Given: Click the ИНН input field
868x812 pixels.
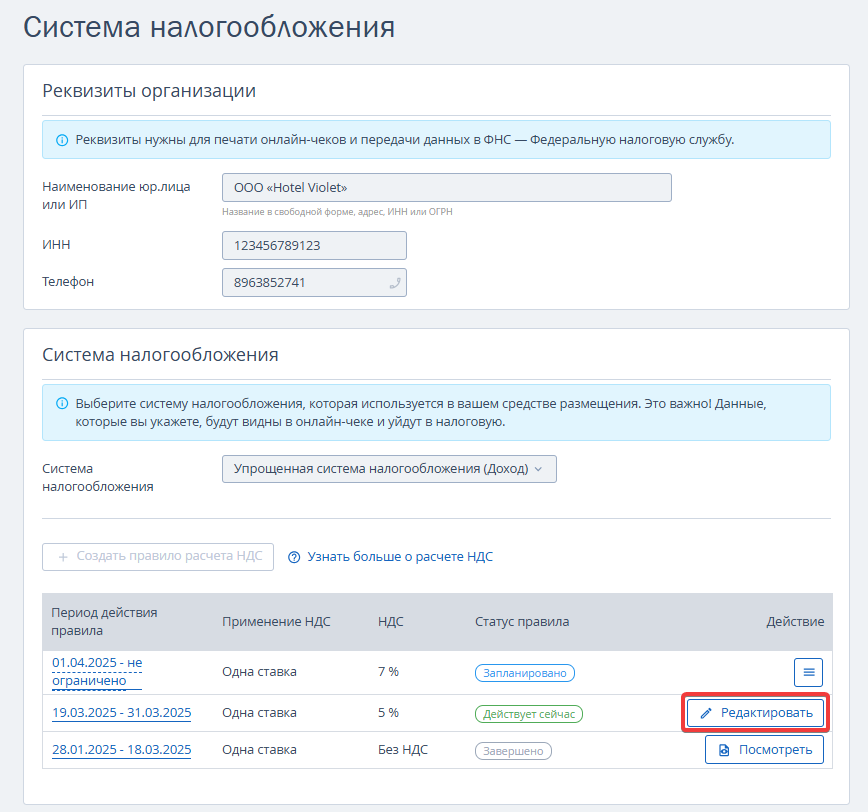Looking at the screenshot, I should (x=314, y=246).
